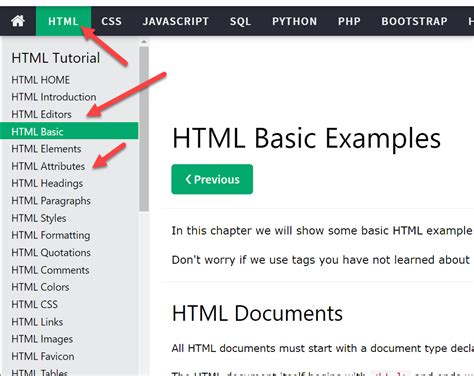
Task: Open HTML Styles in sidebar
Action: tap(39, 218)
